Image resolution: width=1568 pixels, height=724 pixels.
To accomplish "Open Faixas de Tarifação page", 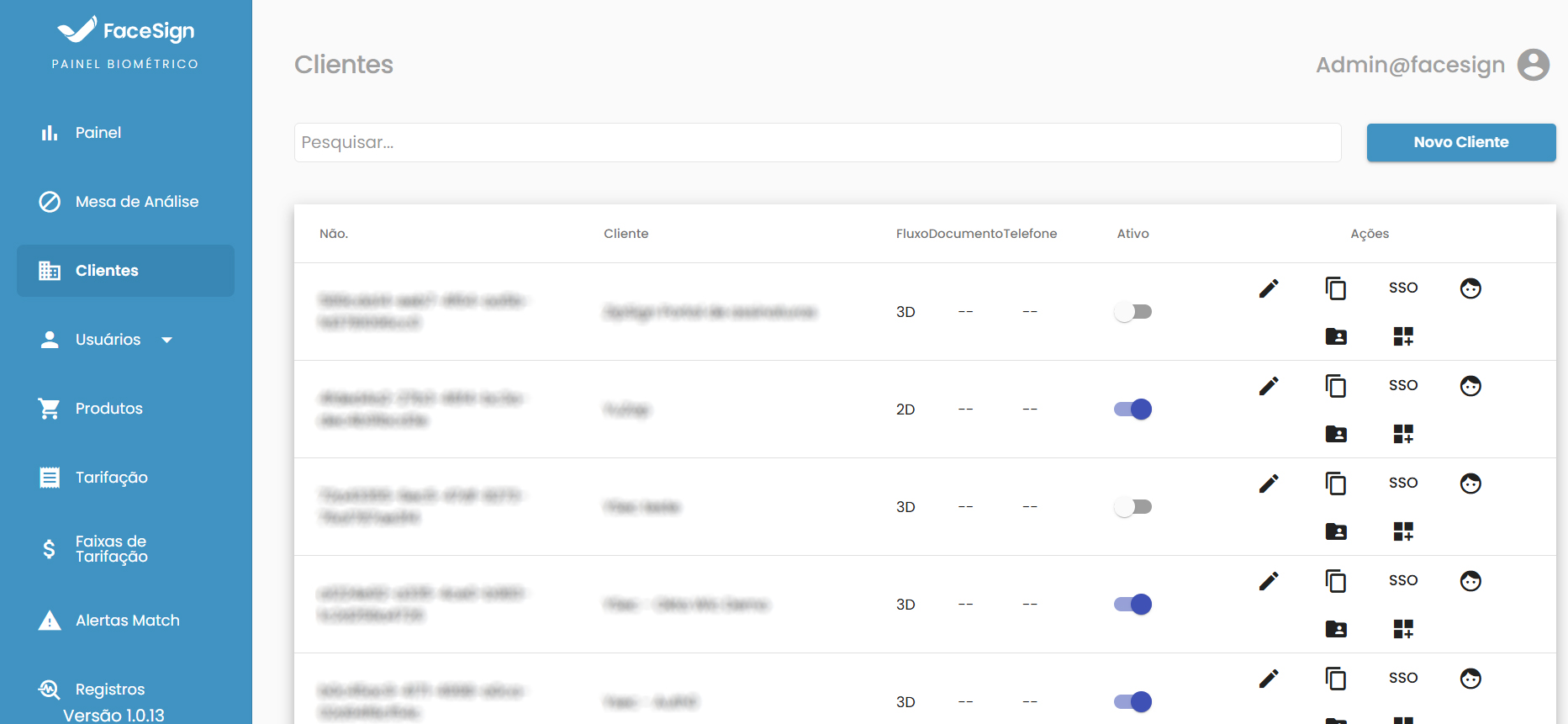I will 111,549.
